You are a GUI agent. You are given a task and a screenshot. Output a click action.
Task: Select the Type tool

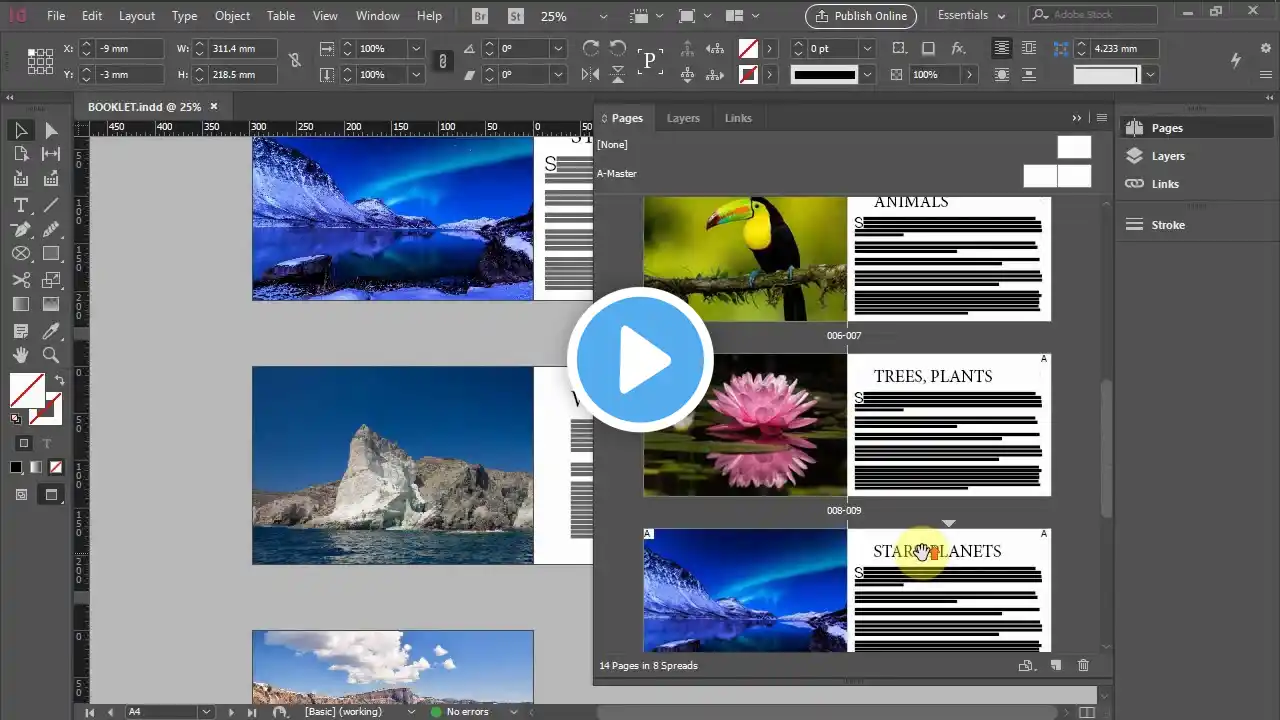point(20,205)
